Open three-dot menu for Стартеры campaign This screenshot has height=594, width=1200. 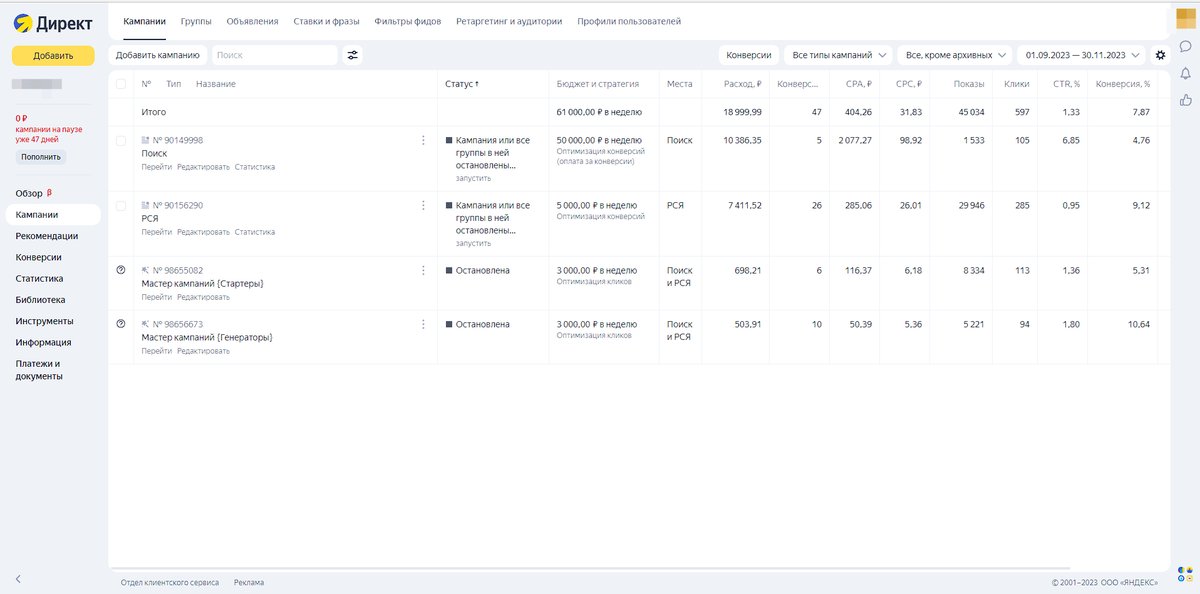(423, 270)
